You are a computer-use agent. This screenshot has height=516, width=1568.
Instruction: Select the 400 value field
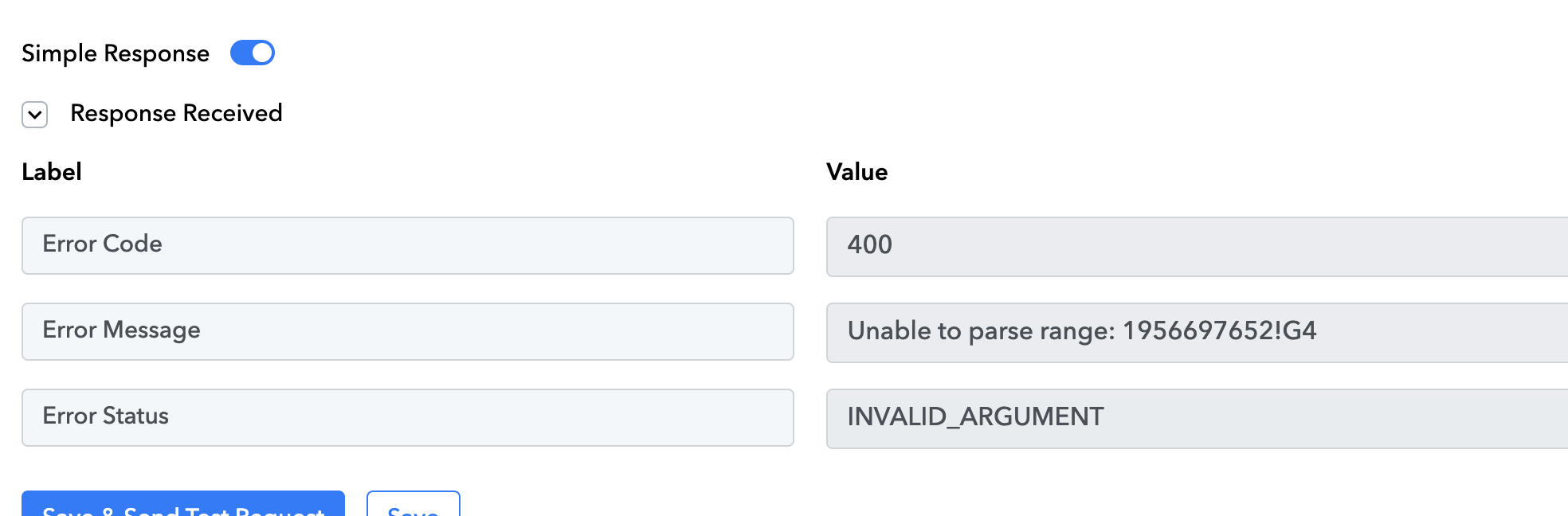tap(1197, 247)
